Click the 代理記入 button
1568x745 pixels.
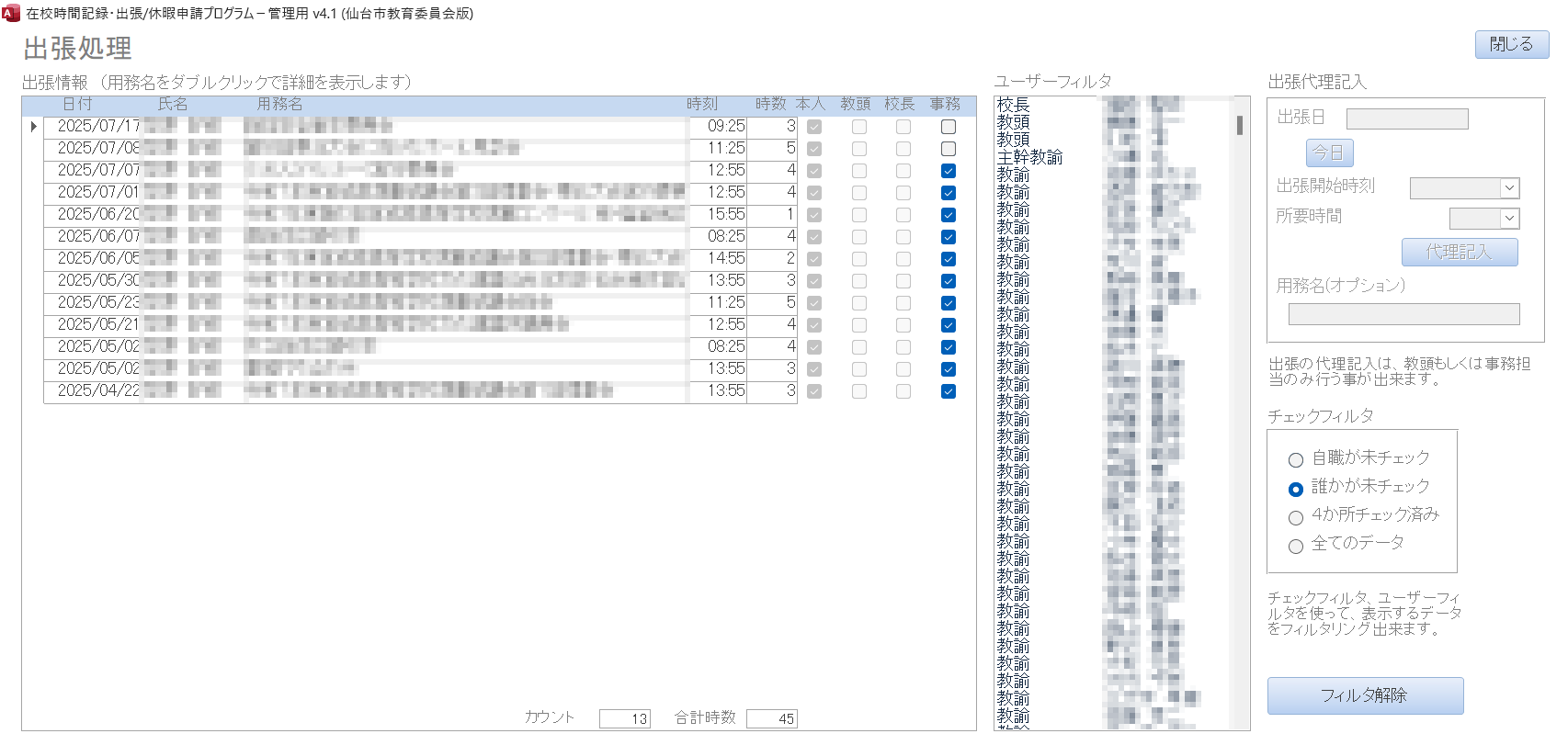point(1459,252)
